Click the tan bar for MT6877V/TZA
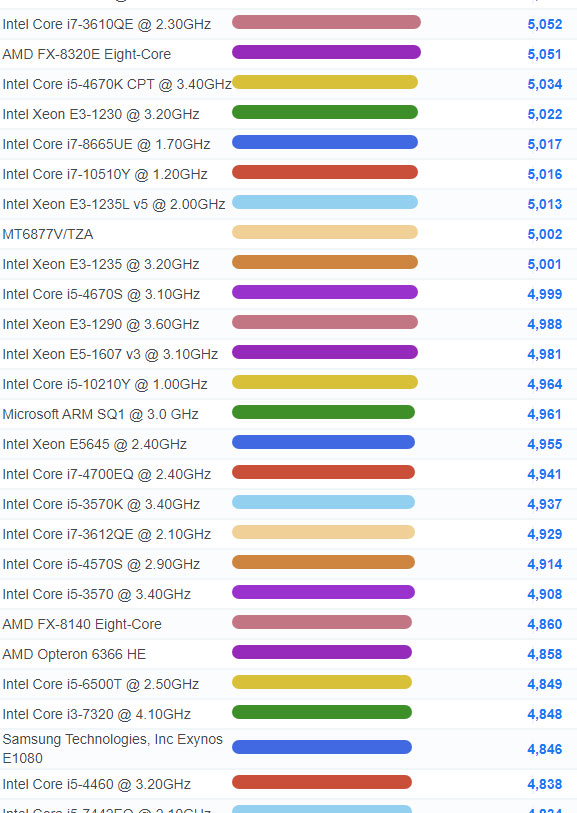Image resolution: width=577 pixels, height=813 pixels. (325, 233)
